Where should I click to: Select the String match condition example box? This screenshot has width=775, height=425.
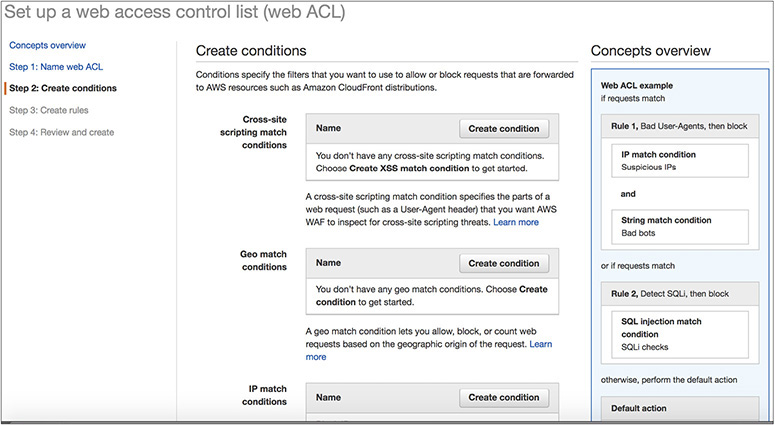(679, 226)
